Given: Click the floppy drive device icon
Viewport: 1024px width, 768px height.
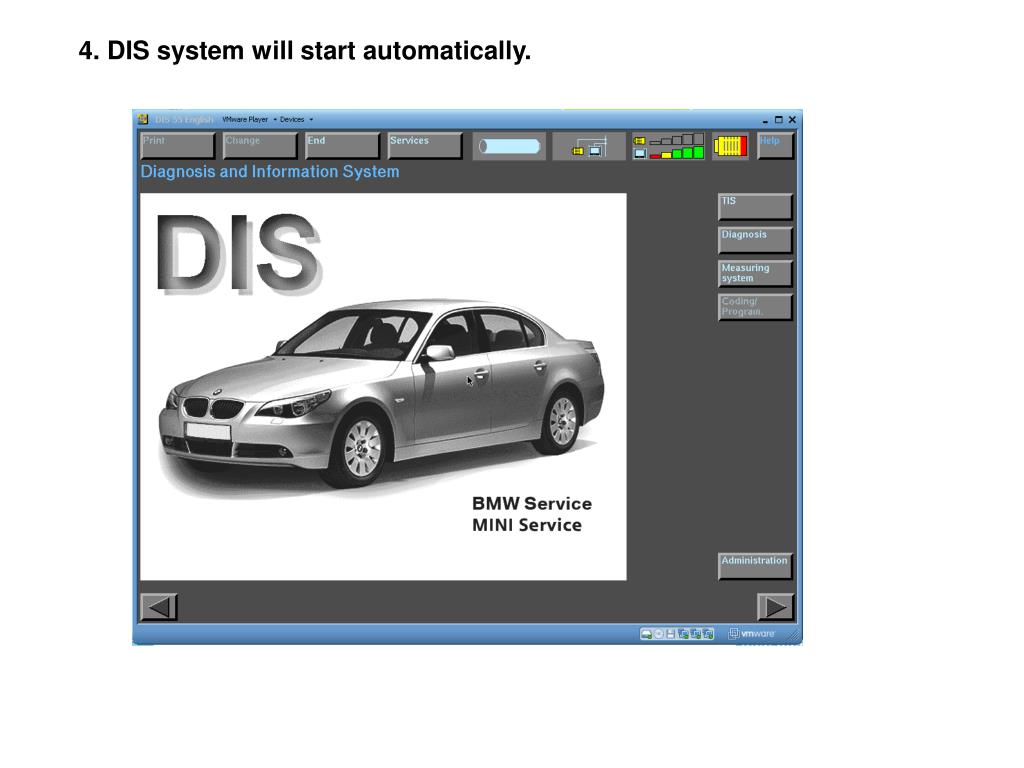Looking at the screenshot, I should click(671, 633).
